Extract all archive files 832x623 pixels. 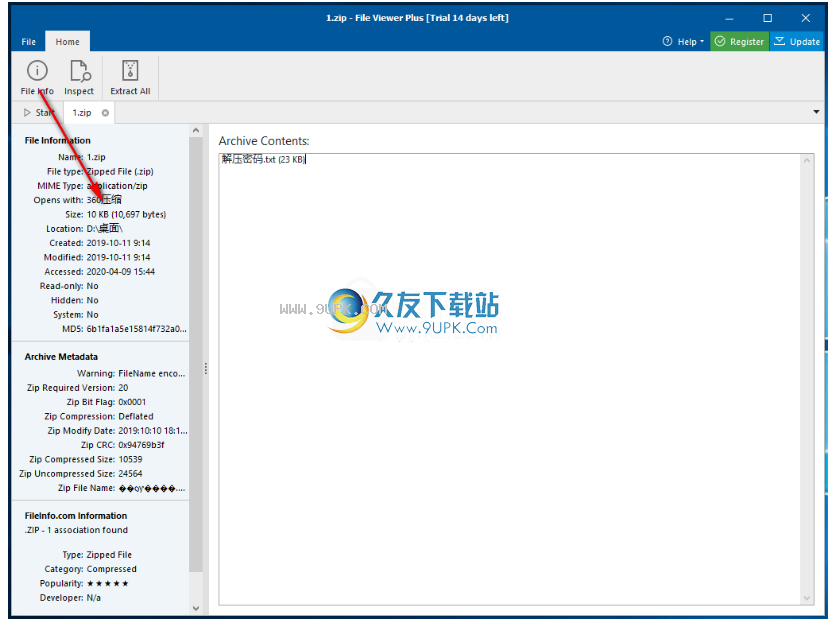point(130,77)
